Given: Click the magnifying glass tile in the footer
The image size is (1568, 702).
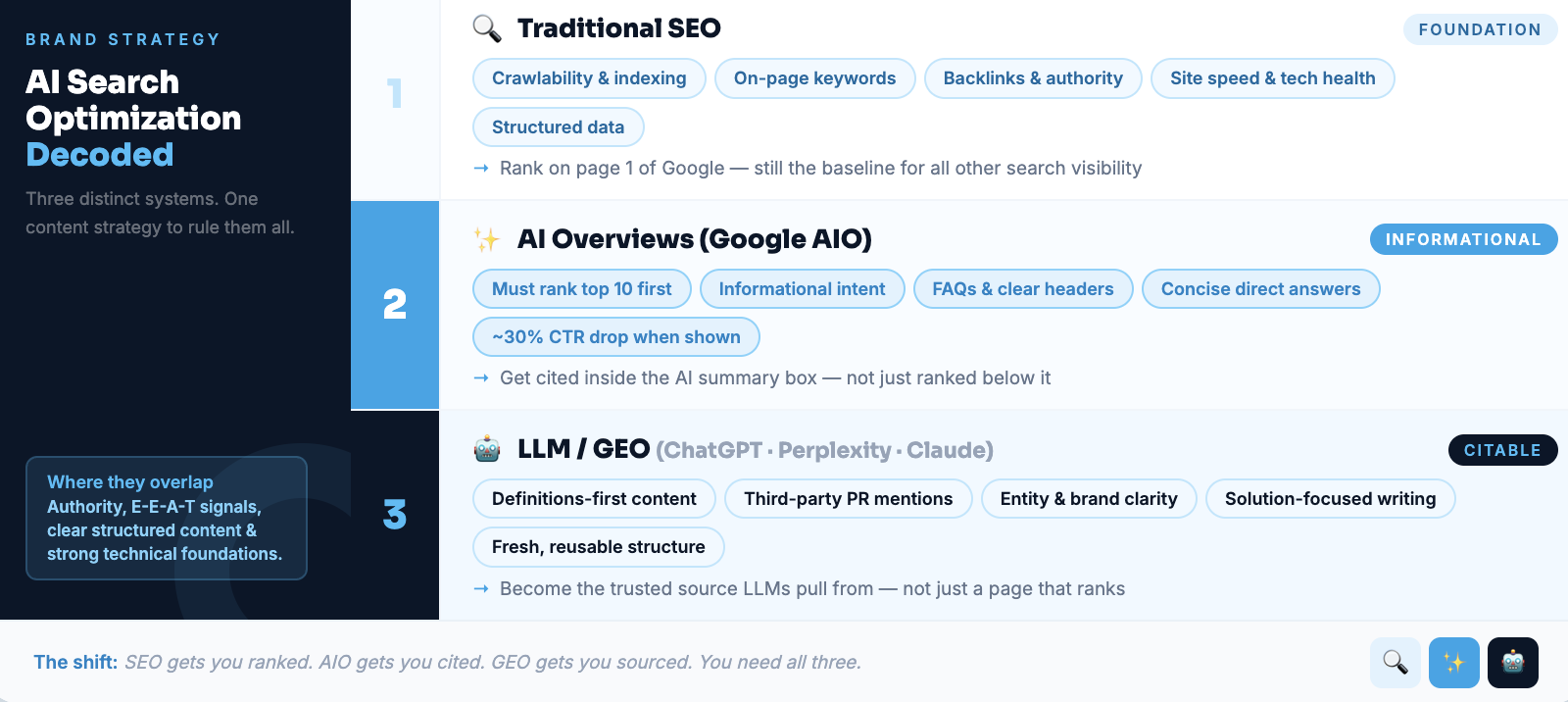Looking at the screenshot, I should click(x=1396, y=663).
